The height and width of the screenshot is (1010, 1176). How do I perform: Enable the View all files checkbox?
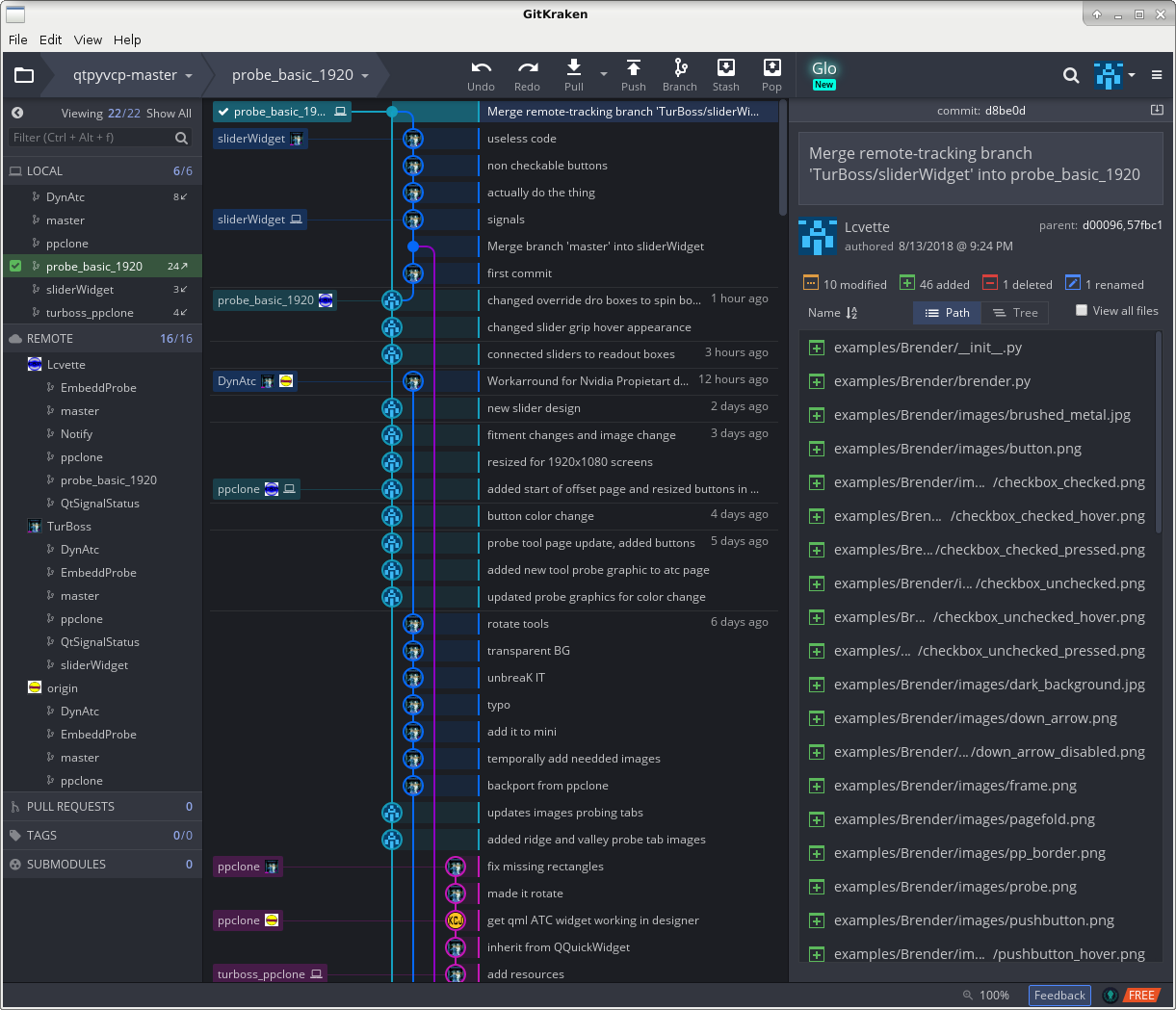pyautogui.click(x=1082, y=310)
